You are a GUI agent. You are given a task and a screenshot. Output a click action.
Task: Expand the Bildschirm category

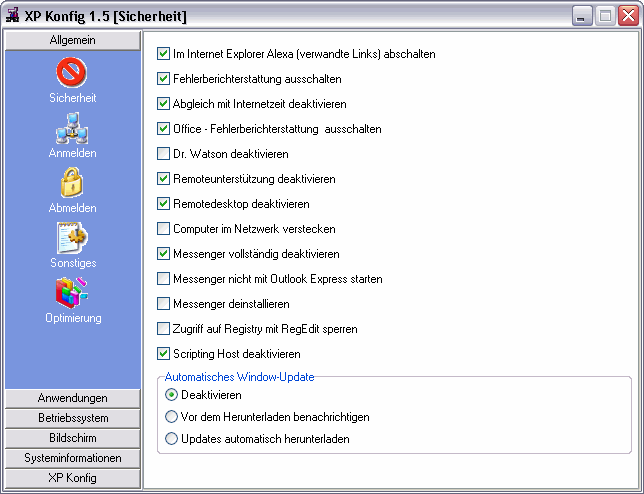tap(72, 438)
